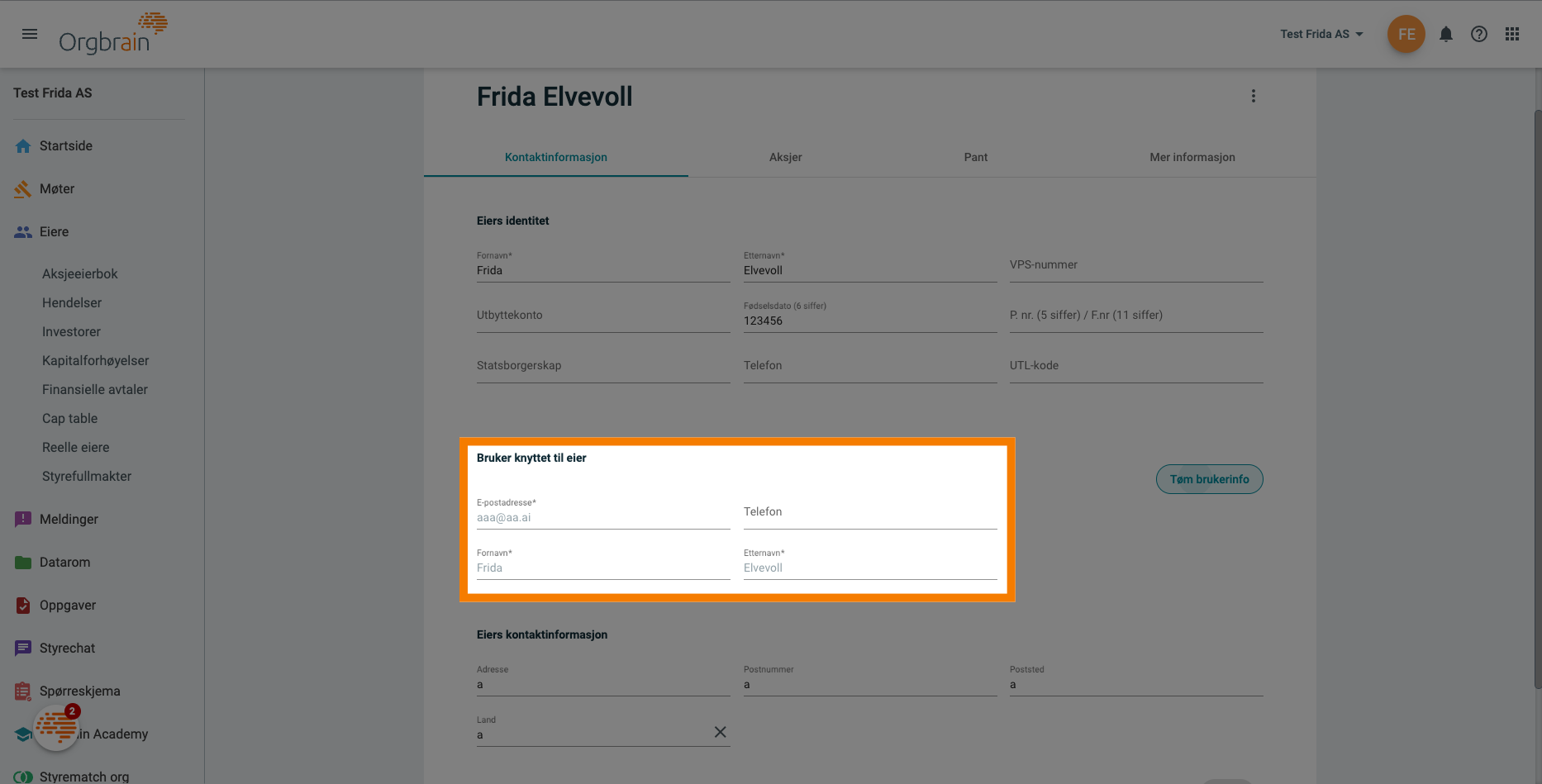Click the Test Frida AS sidebar heading
This screenshot has height=784, width=1542.
click(x=53, y=93)
